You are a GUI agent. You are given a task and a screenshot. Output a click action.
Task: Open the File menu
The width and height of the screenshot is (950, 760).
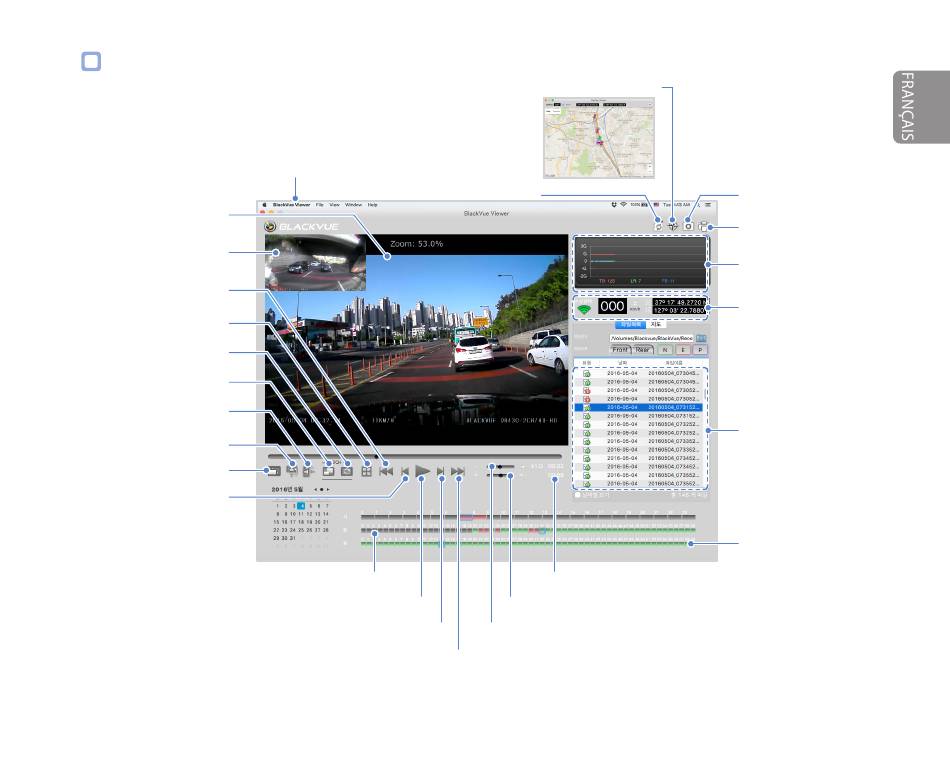(x=320, y=204)
